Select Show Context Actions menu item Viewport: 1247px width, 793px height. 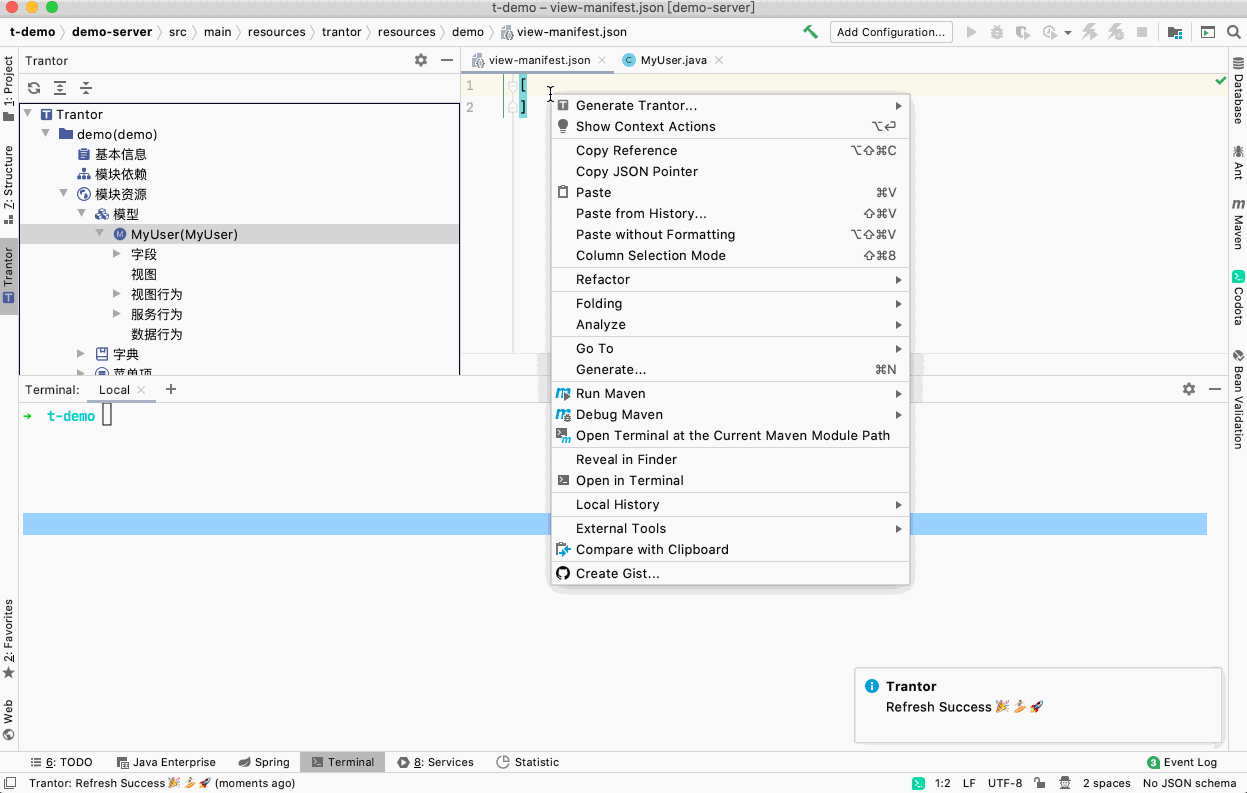[730, 126]
